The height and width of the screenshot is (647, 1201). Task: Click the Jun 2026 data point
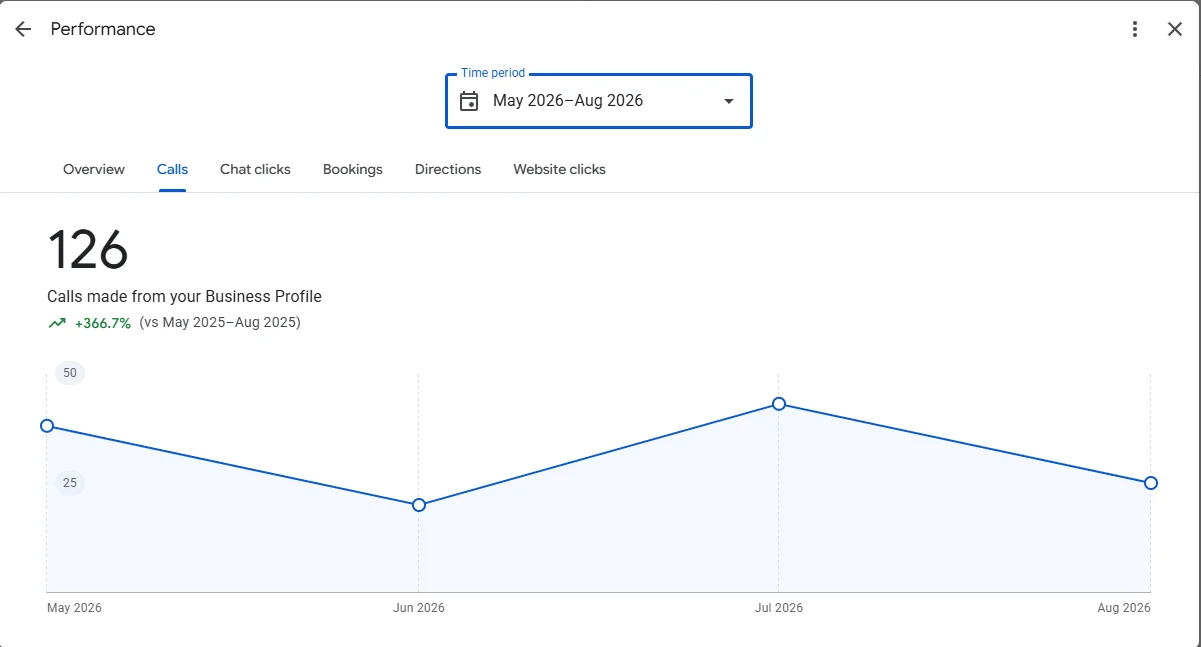pos(419,505)
